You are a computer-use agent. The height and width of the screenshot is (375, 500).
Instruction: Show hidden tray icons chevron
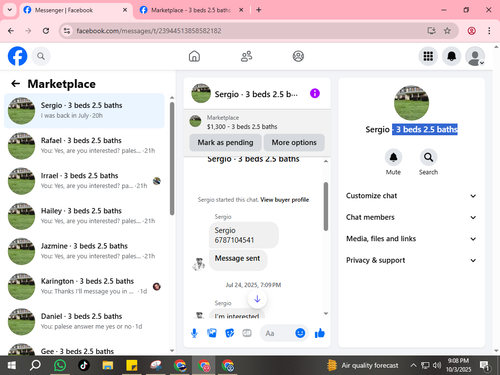[413, 365]
